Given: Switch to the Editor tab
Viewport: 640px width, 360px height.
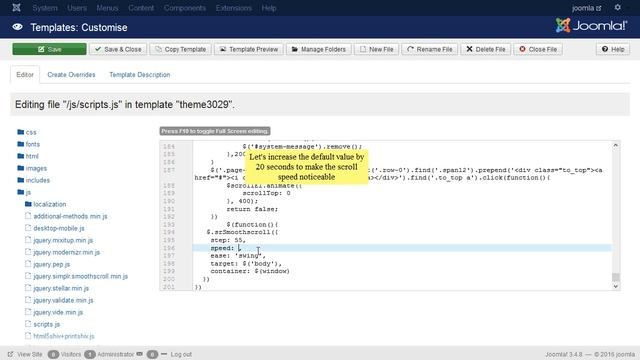Looking at the screenshot, I should [25, 75].
